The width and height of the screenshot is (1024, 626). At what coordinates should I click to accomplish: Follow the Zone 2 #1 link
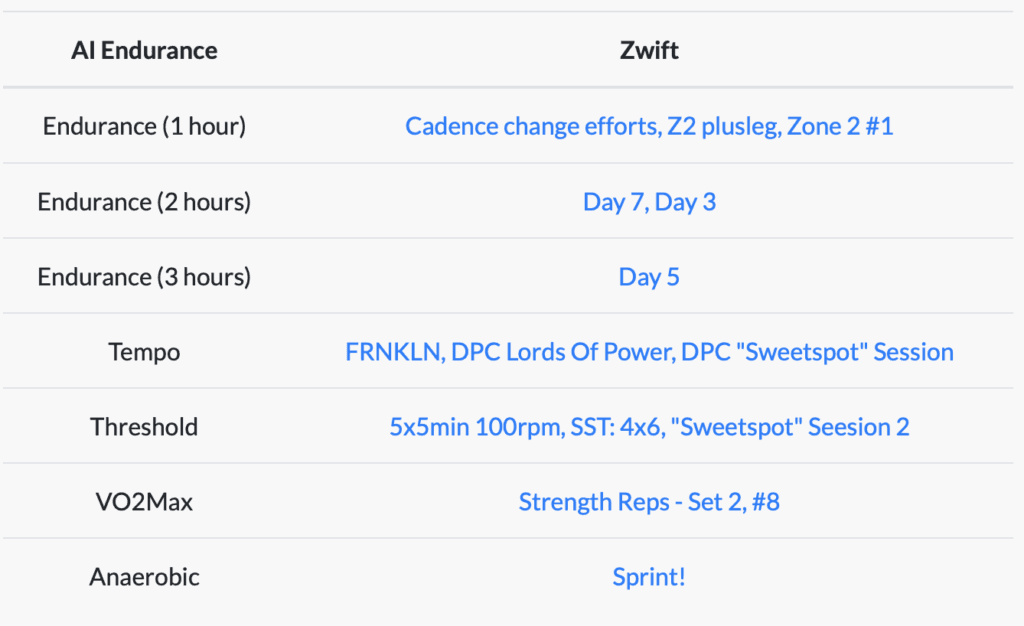[x=840, y=126]
